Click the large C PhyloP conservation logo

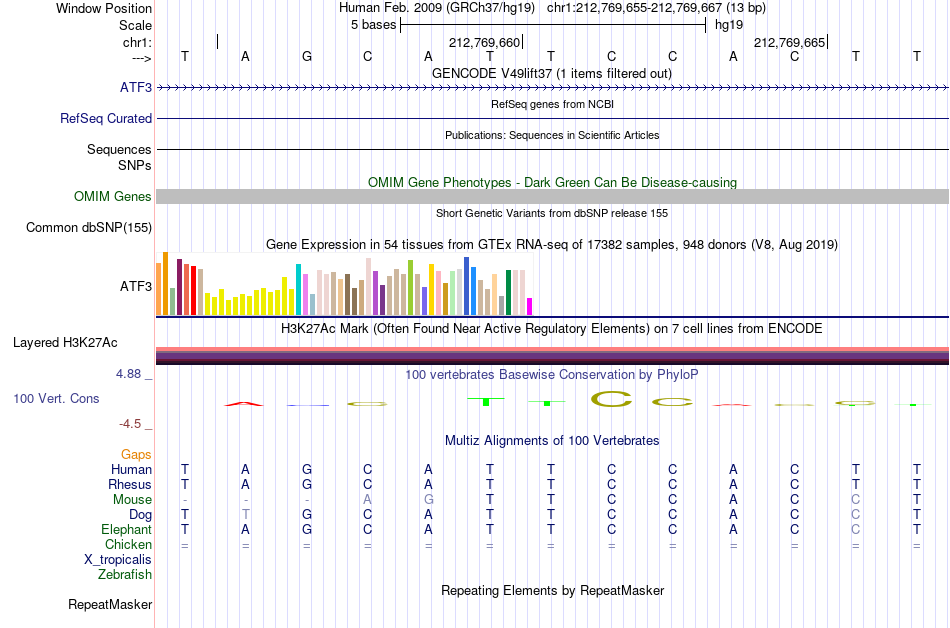(x=611, y=399)
